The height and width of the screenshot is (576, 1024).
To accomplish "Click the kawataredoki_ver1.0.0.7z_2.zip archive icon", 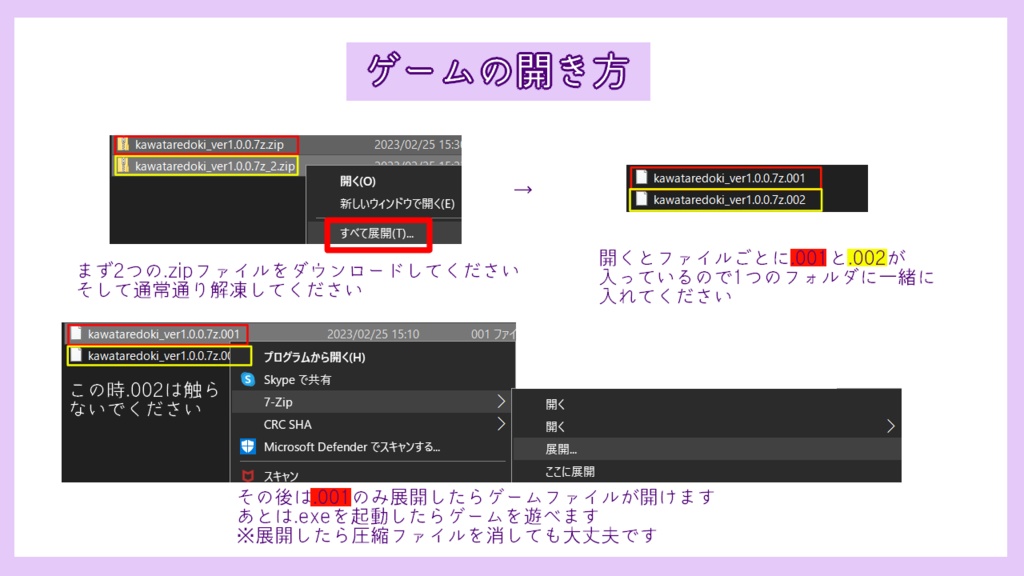I will click(122, 167).
